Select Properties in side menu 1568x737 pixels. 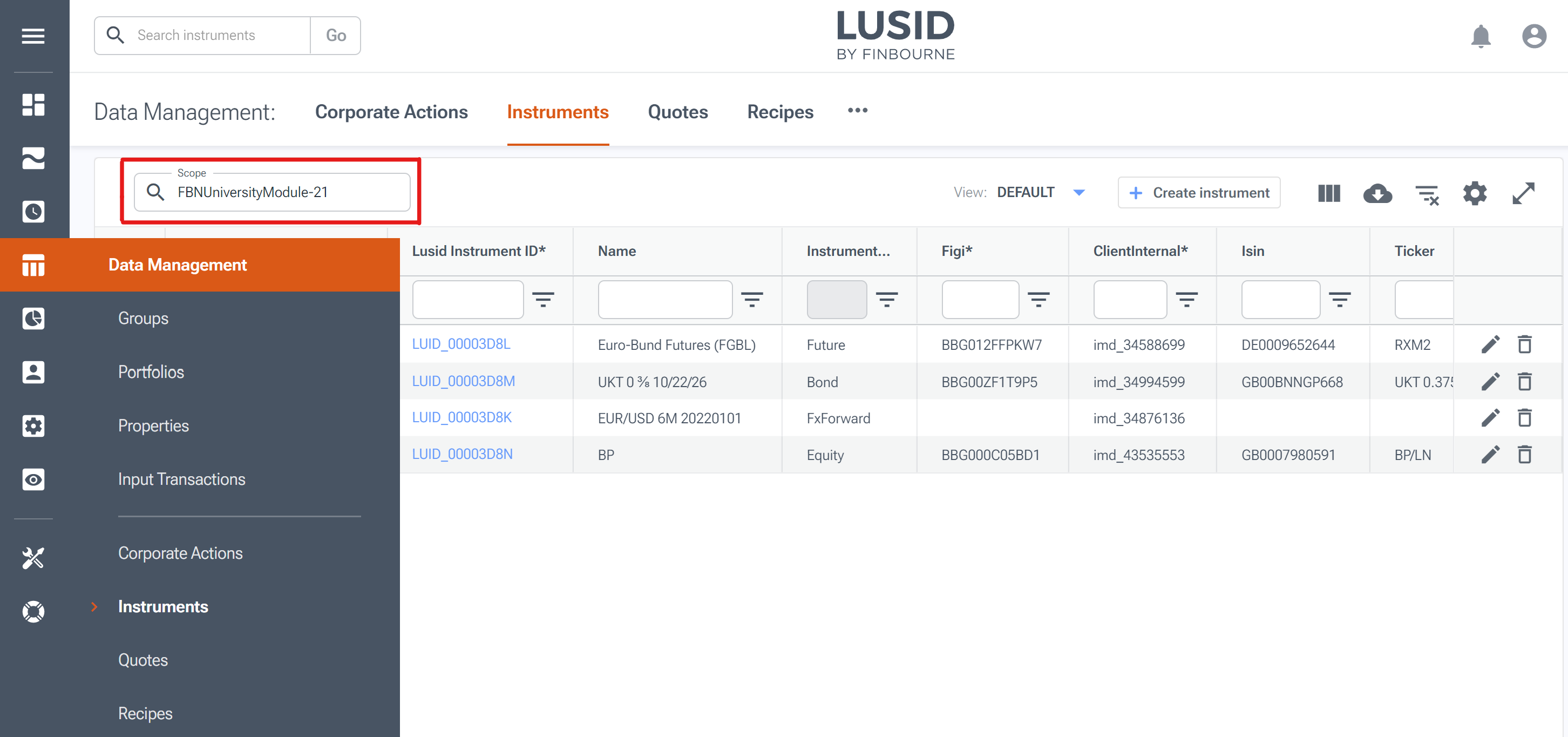(x=153, y=426)
